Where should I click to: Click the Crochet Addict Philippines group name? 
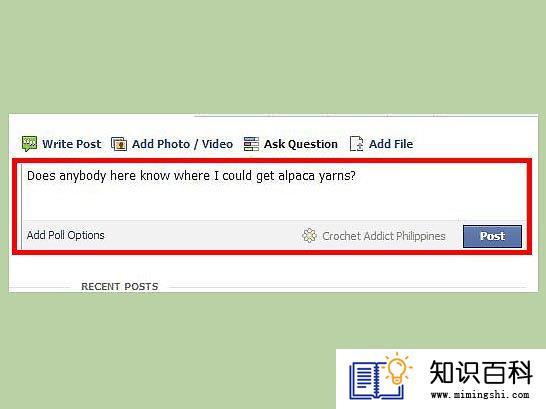pyautogui.click(x=384, y=236)
